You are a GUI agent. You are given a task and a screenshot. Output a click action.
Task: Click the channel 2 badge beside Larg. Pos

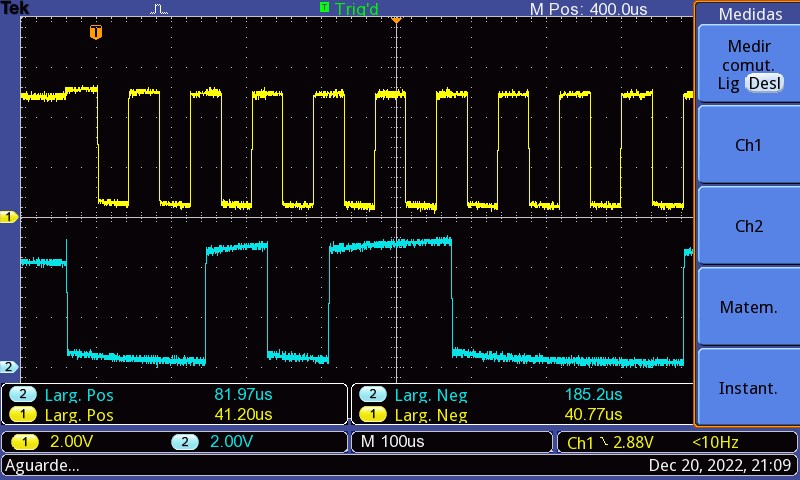[22, 394]
